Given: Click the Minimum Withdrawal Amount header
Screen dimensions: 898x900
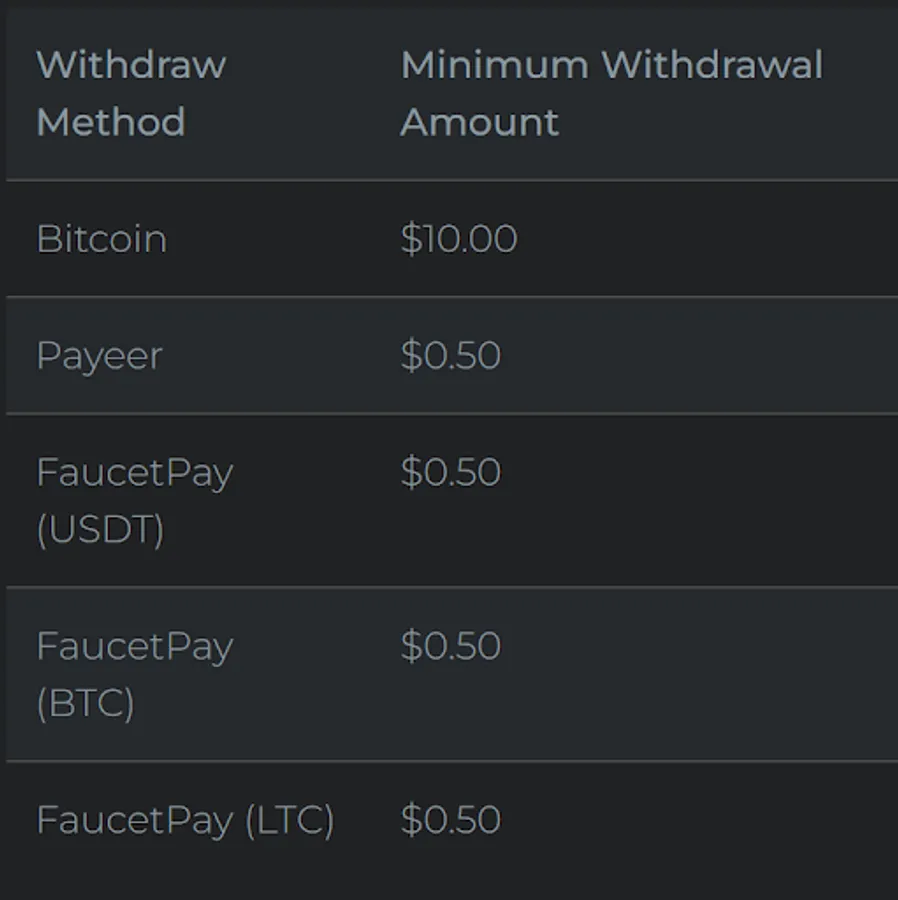Looking at the screenshot, I should pyautogui.click(x=611, y=93).
